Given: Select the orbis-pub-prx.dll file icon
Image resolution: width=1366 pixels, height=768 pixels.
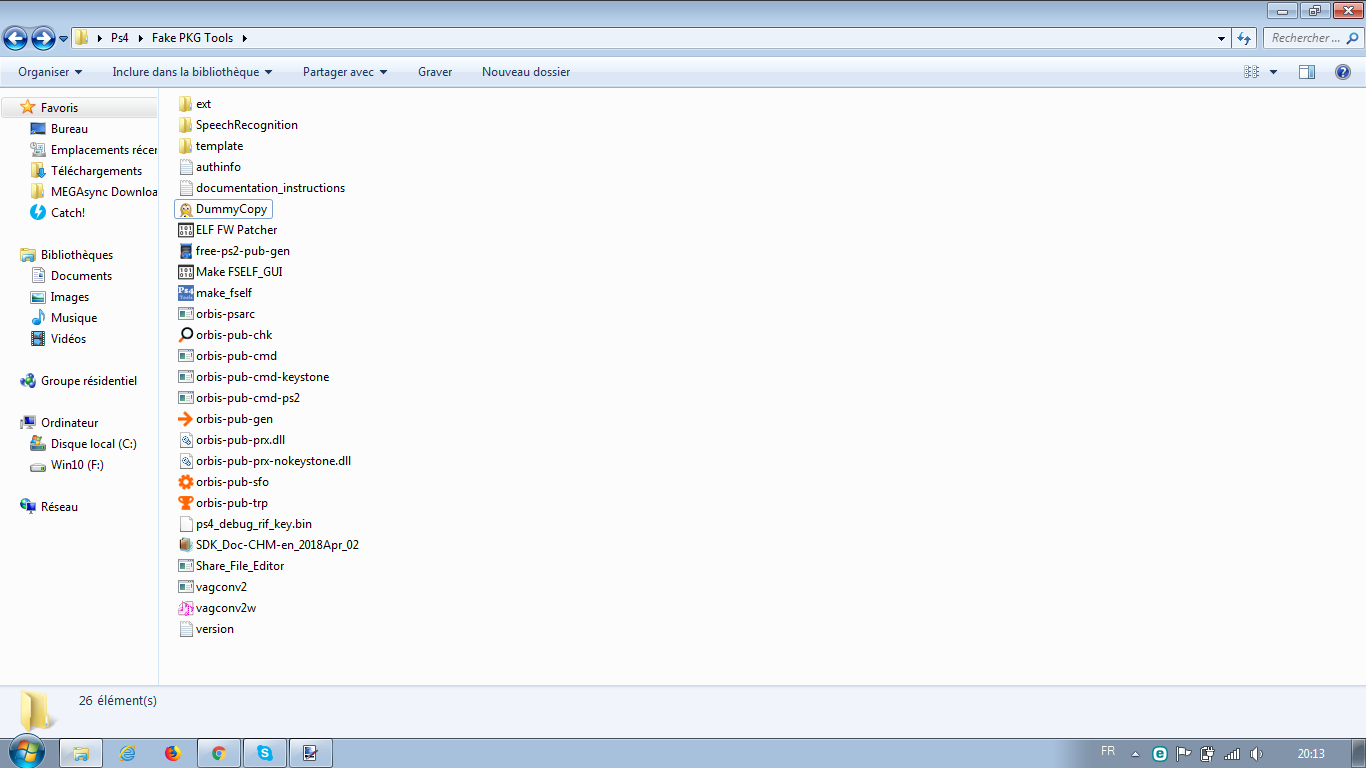Looking at the screenshot, I should [185, 440].
